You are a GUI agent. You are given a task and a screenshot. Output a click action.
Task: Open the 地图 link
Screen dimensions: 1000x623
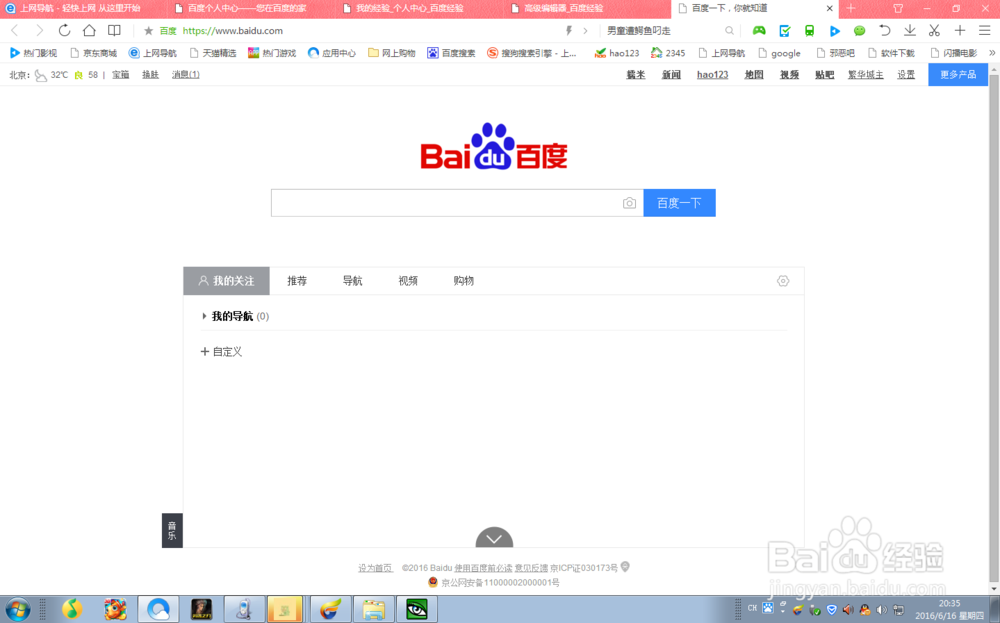754,75
